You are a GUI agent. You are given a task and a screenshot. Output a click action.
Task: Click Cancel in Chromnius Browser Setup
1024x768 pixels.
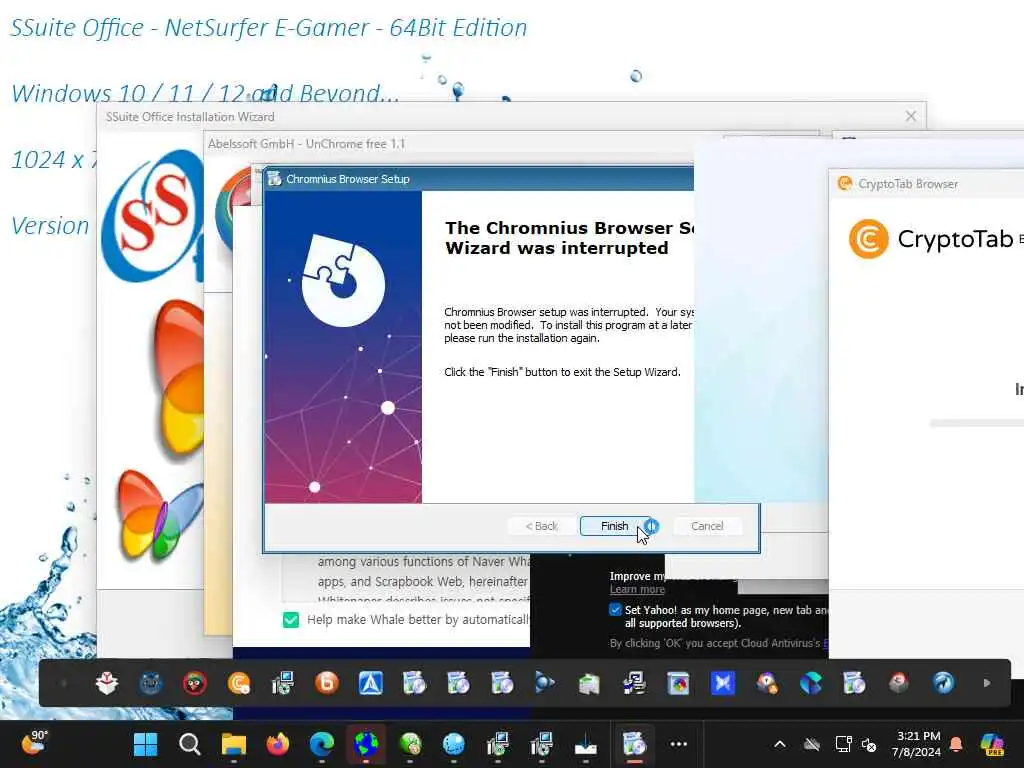[x=707, y=526]
